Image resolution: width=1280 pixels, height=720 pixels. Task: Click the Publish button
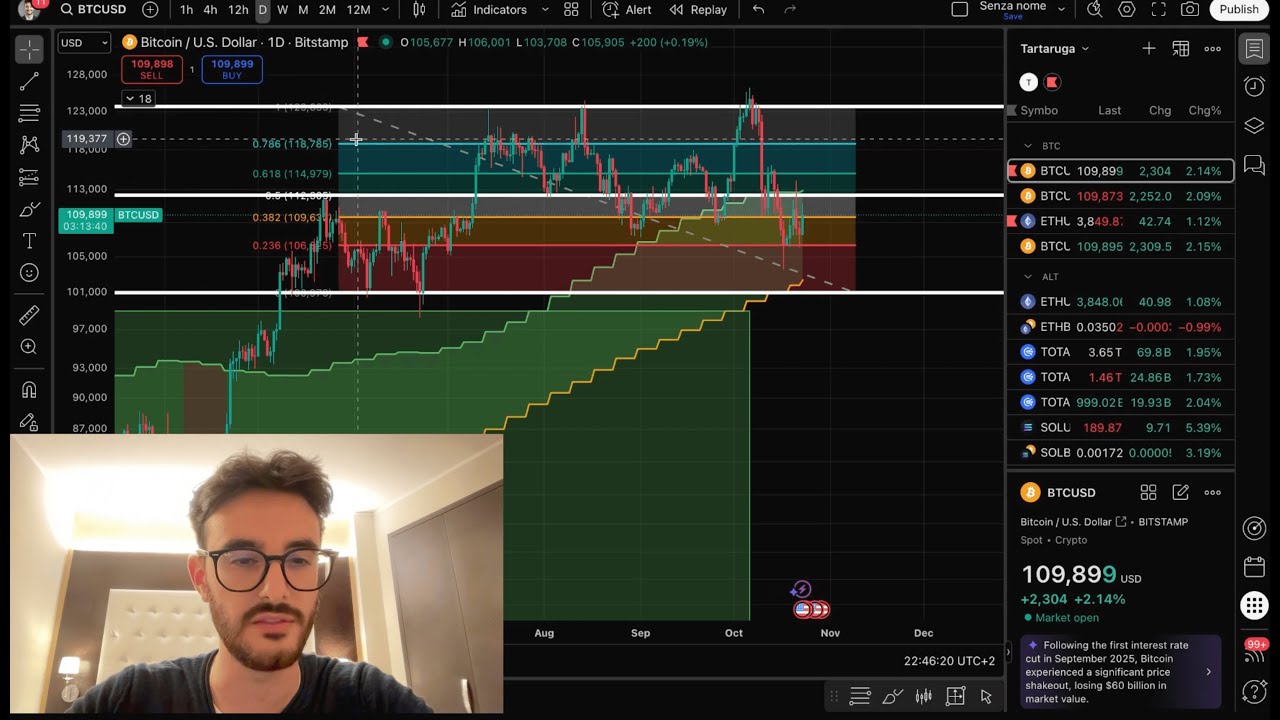click(1239, 10)
